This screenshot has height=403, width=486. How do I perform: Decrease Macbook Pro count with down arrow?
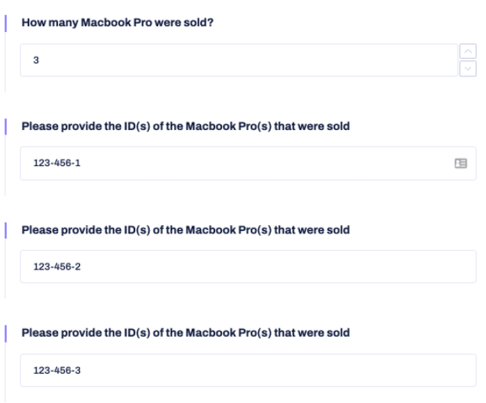coord(468,69)
